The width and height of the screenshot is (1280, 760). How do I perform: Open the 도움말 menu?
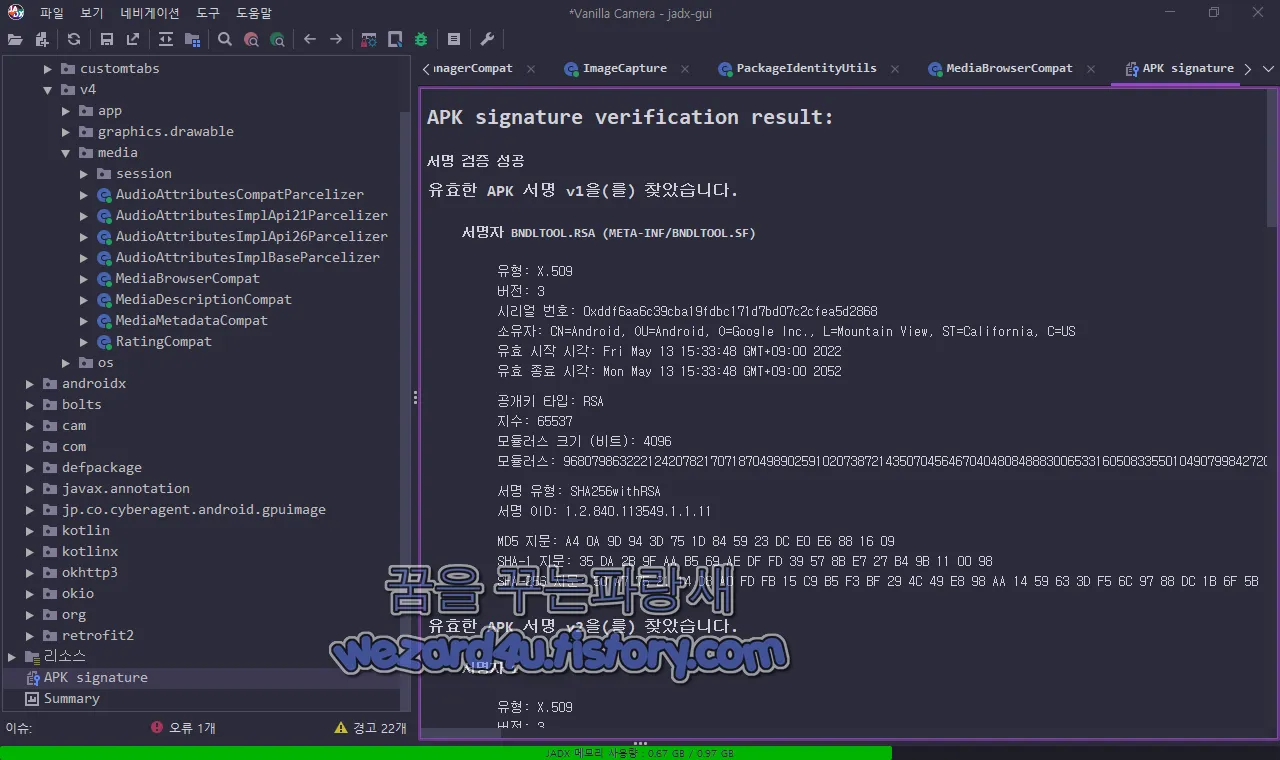[x=254, y=13]
